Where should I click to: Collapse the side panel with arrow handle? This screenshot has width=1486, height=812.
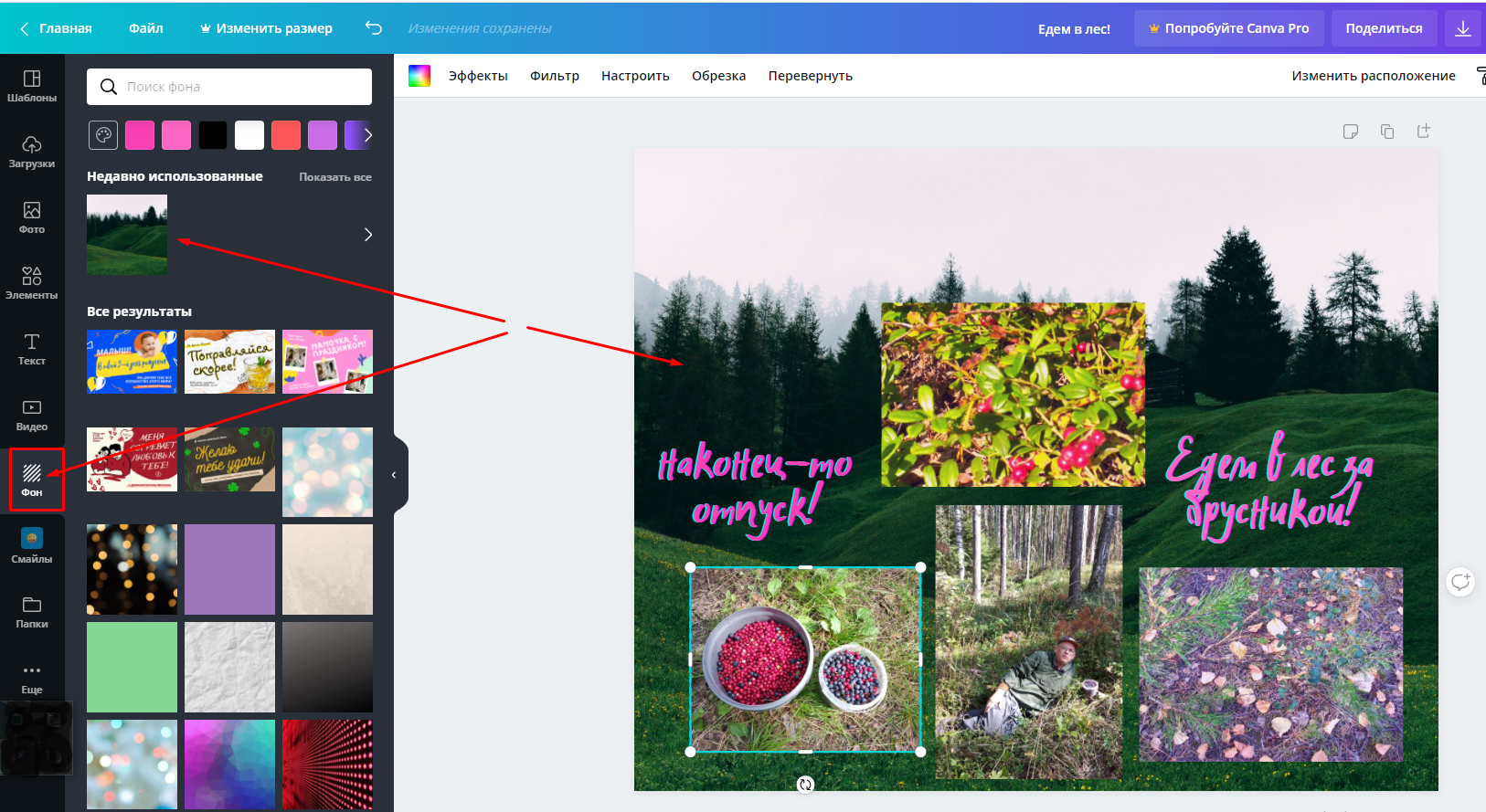(395, 474)
